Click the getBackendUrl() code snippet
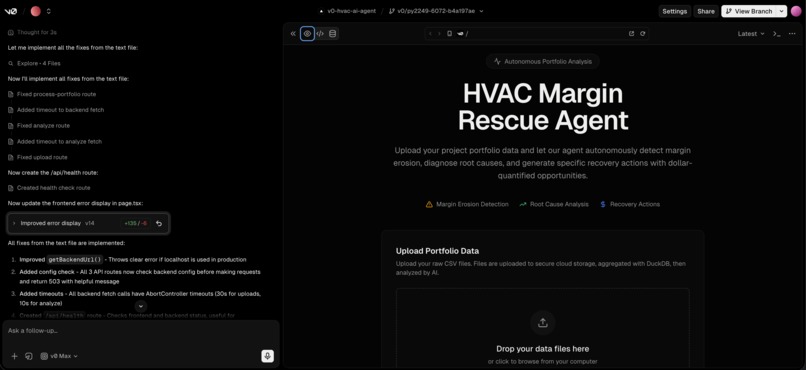The image size is (806, 370). click(x=75, y=260)
